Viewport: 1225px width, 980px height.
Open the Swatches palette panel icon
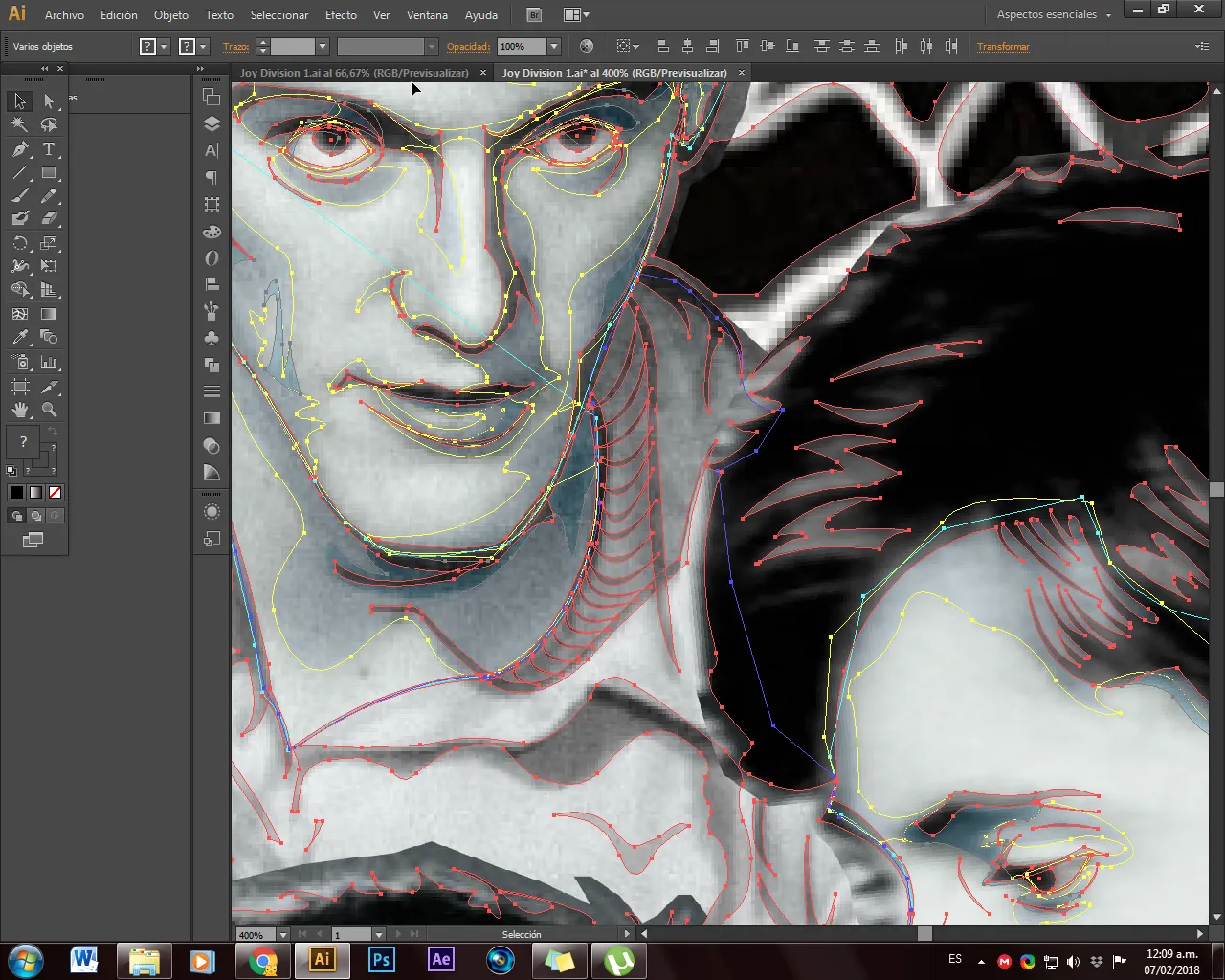[212, 232]
